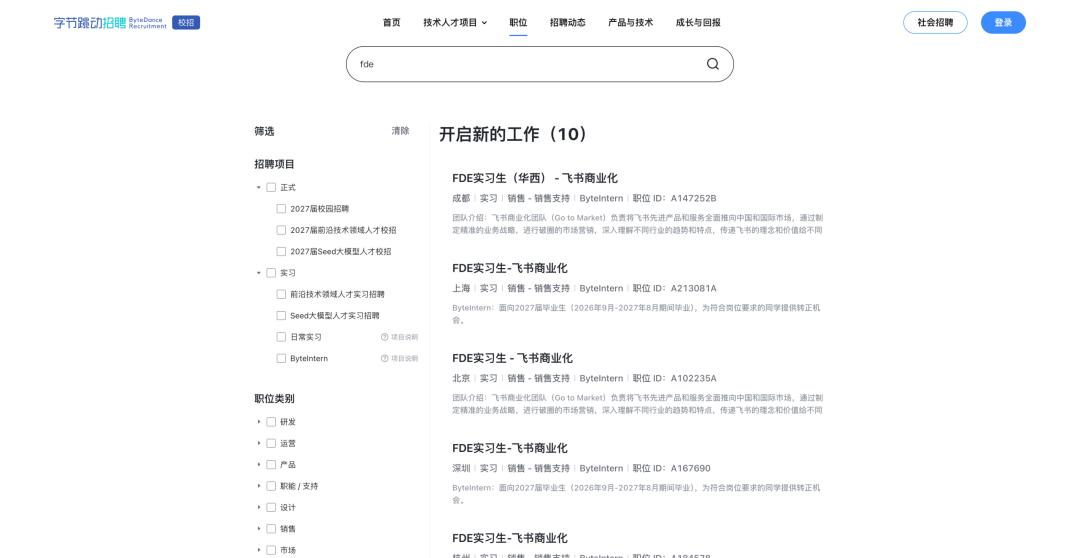Open 技术人才项目 dropdown menu
The width and height of the screenshot is (1080, 558).
[x=455, y=23]
